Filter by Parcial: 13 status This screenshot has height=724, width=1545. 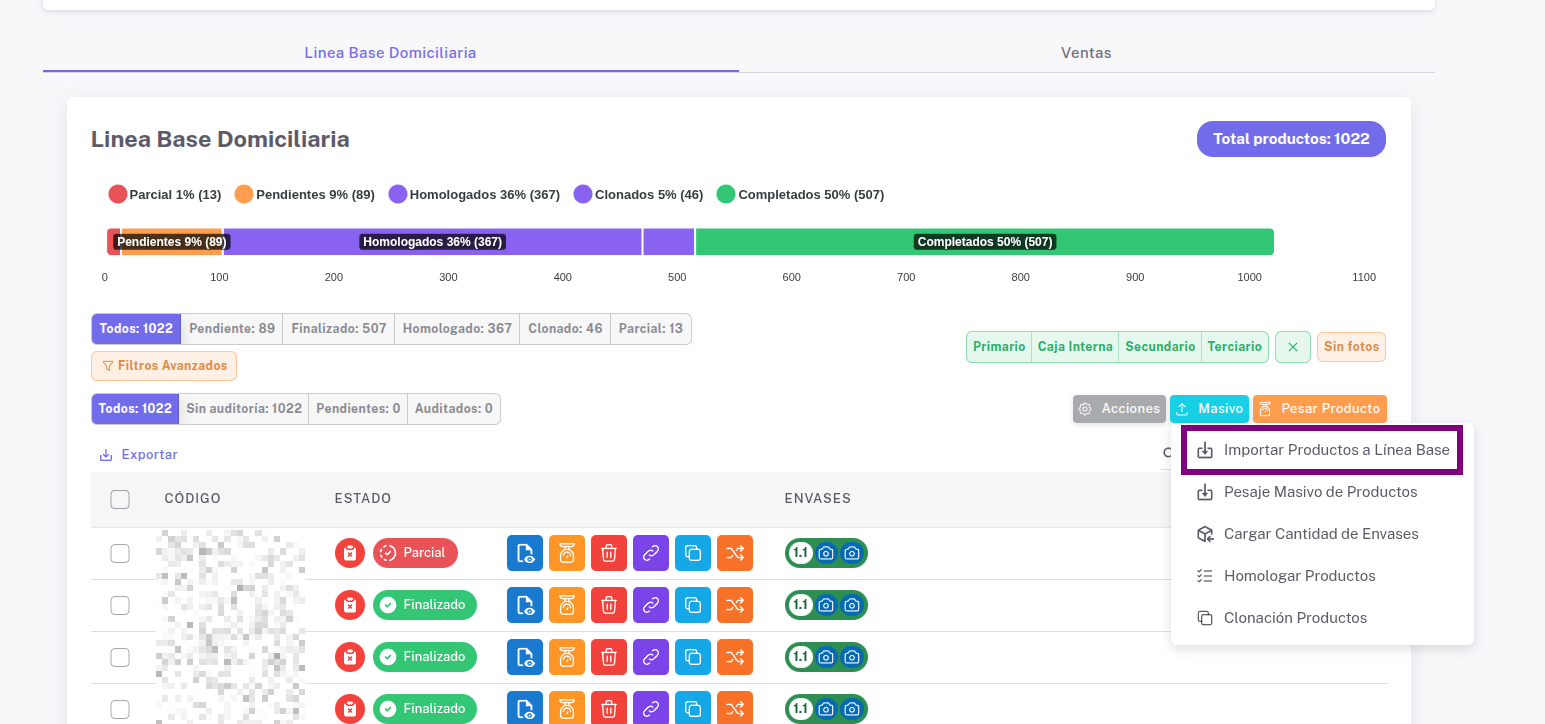pos(651,329)
